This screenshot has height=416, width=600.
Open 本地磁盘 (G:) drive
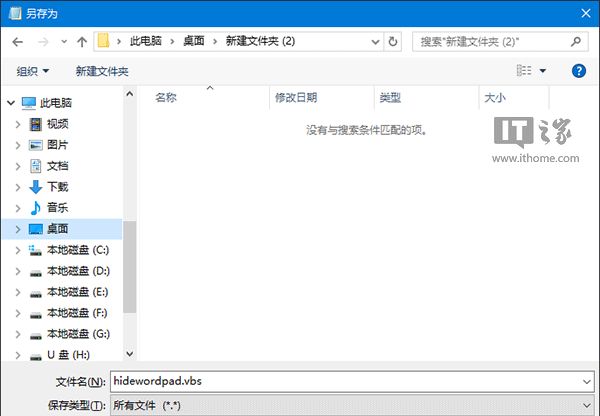click(x=78, y=334)
